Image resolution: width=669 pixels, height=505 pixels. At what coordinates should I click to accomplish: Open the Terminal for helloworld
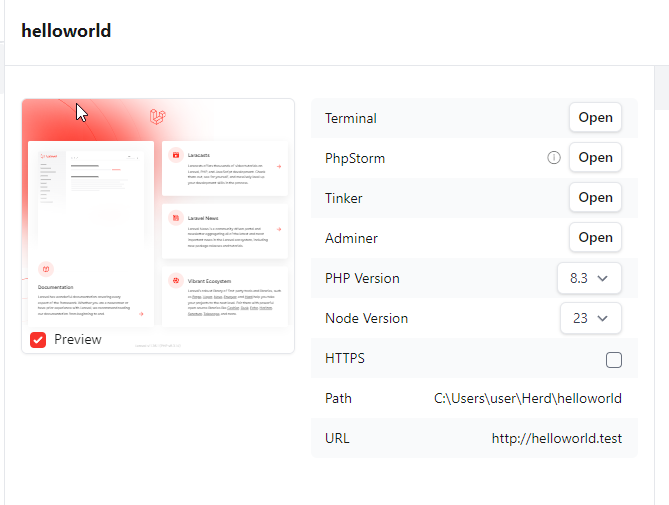[x=595, y=117]
